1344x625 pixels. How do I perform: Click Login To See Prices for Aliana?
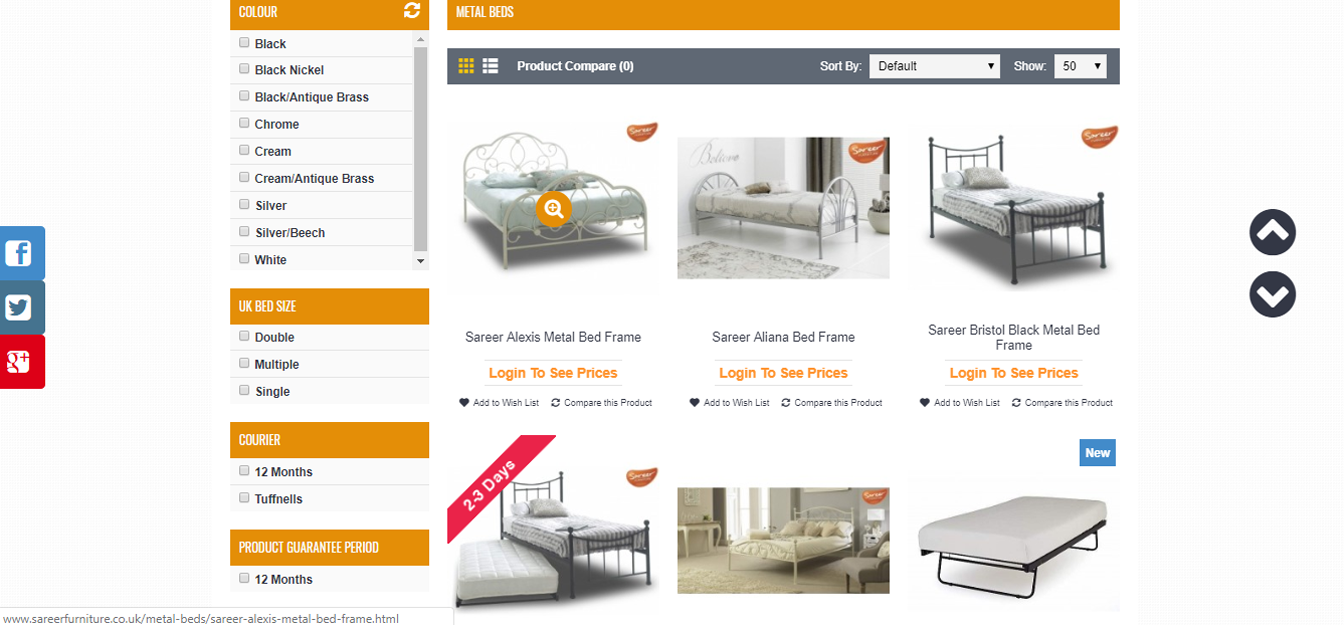[x=783, y=373]
